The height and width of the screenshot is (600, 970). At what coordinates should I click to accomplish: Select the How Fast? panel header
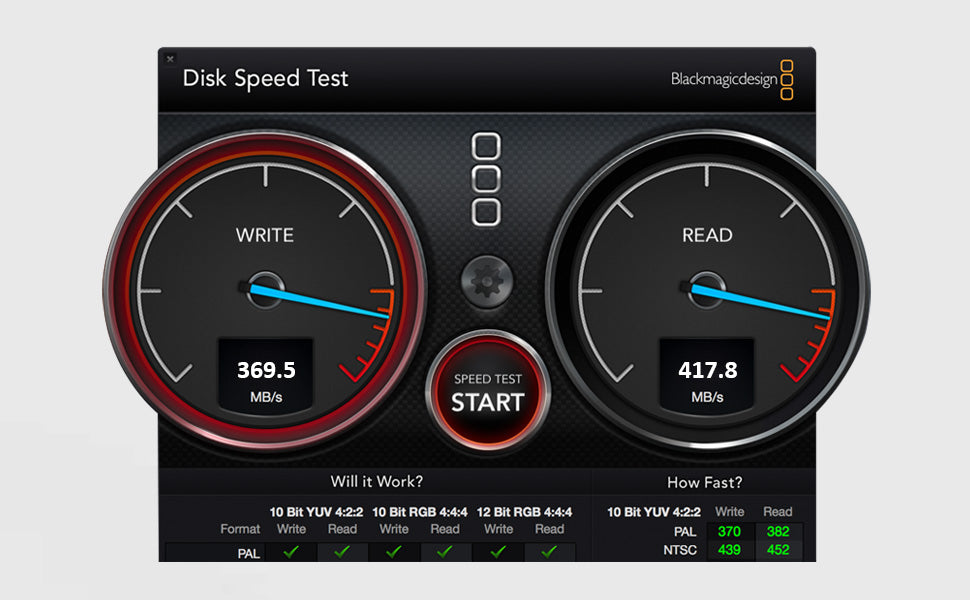pyautogui.click(x=704, y=482)
